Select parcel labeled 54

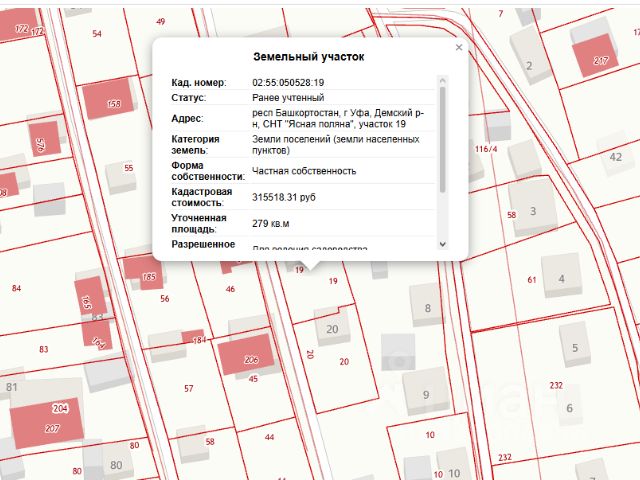pos(97,34)
